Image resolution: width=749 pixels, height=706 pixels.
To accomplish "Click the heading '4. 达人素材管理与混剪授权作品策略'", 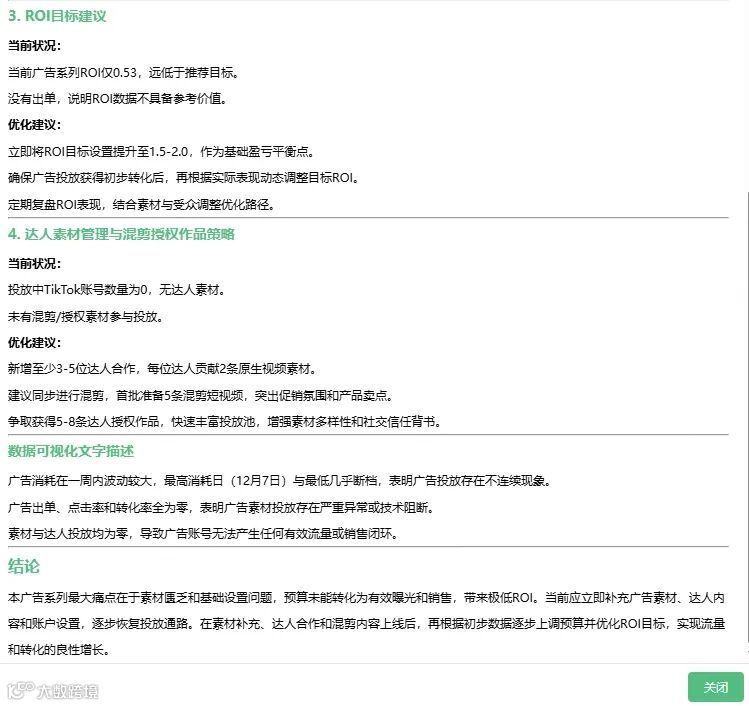I will [121, 234].
